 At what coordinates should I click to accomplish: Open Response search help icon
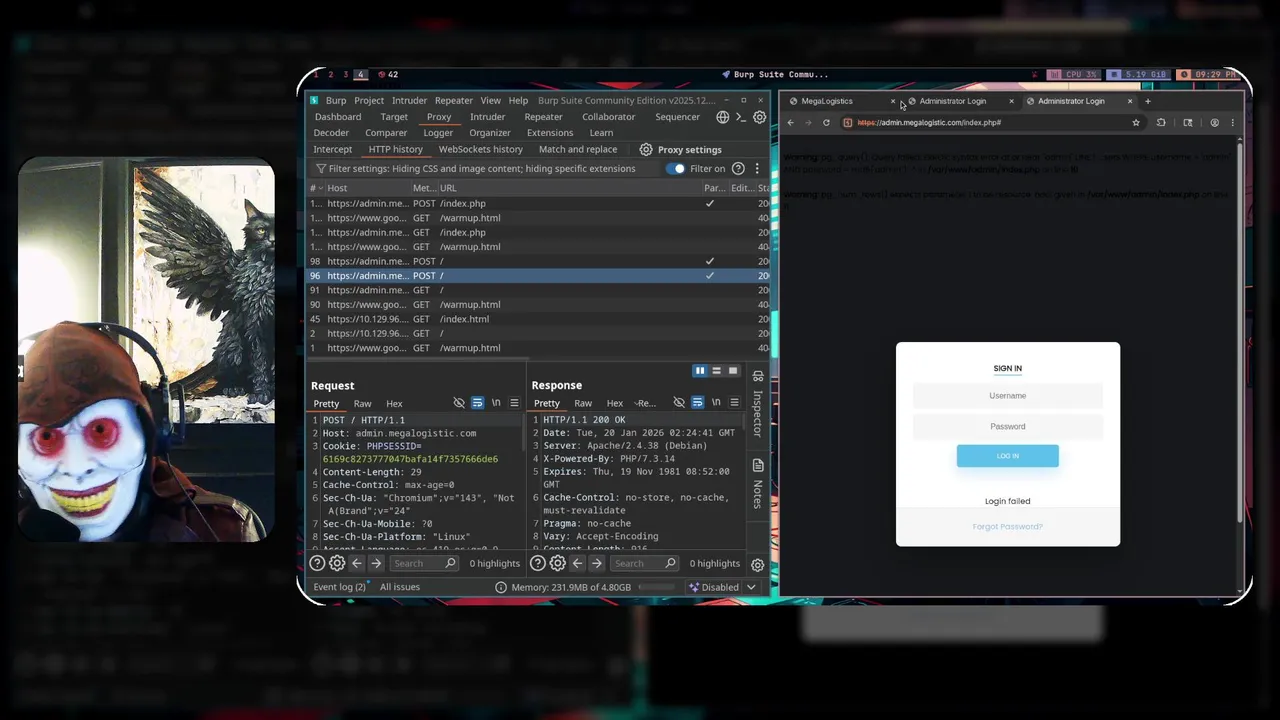537,564
